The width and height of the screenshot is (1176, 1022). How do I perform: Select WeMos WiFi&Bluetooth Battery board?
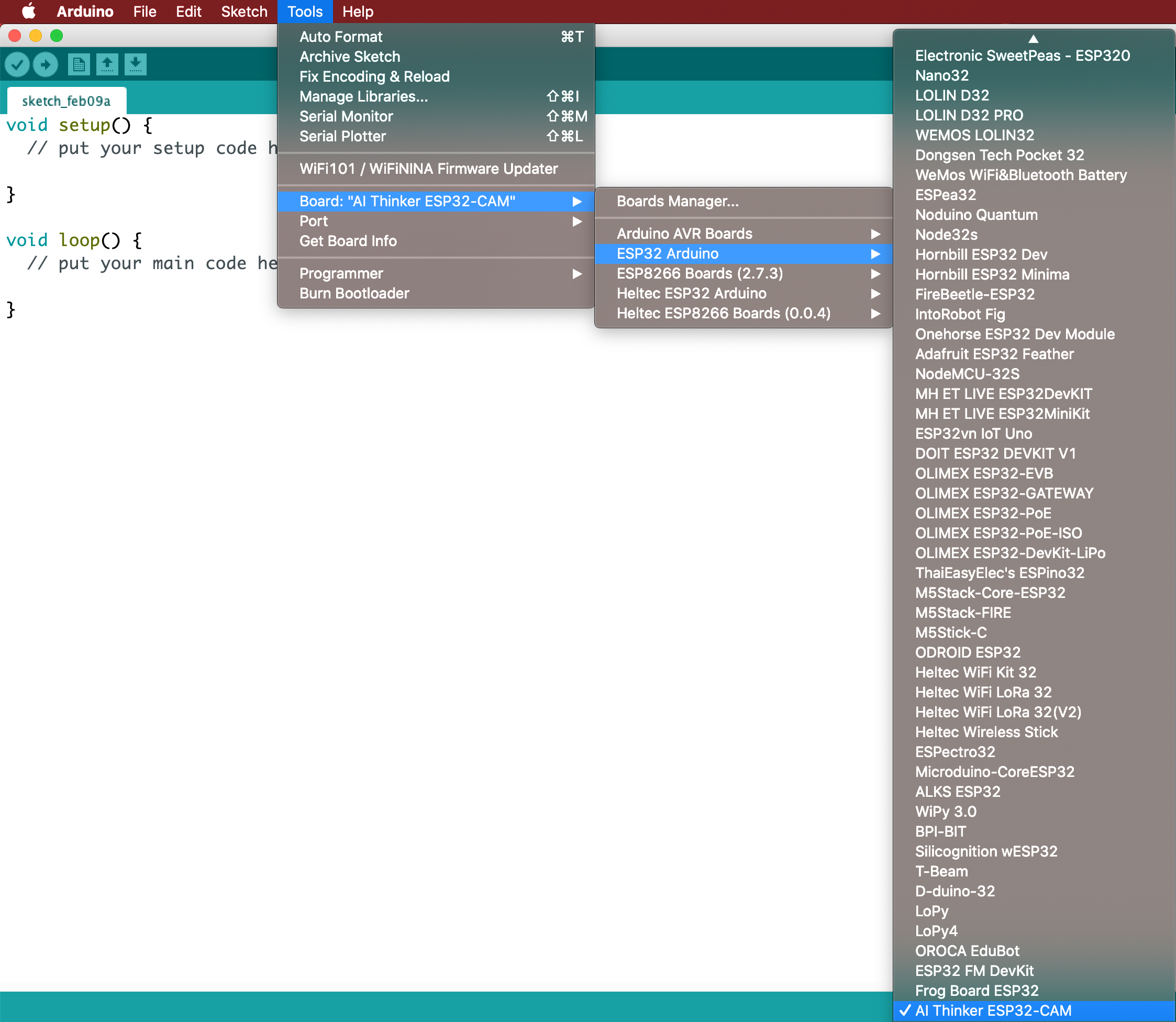tap(1034, 175)
